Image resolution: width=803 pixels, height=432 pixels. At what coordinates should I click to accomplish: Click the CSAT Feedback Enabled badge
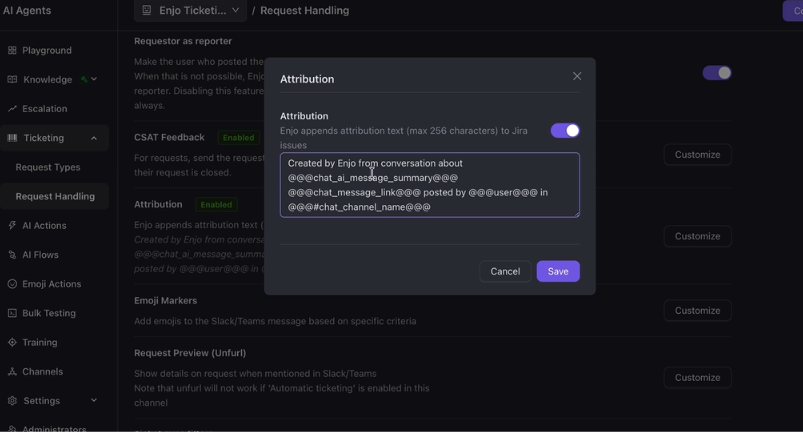pos(238,137)
